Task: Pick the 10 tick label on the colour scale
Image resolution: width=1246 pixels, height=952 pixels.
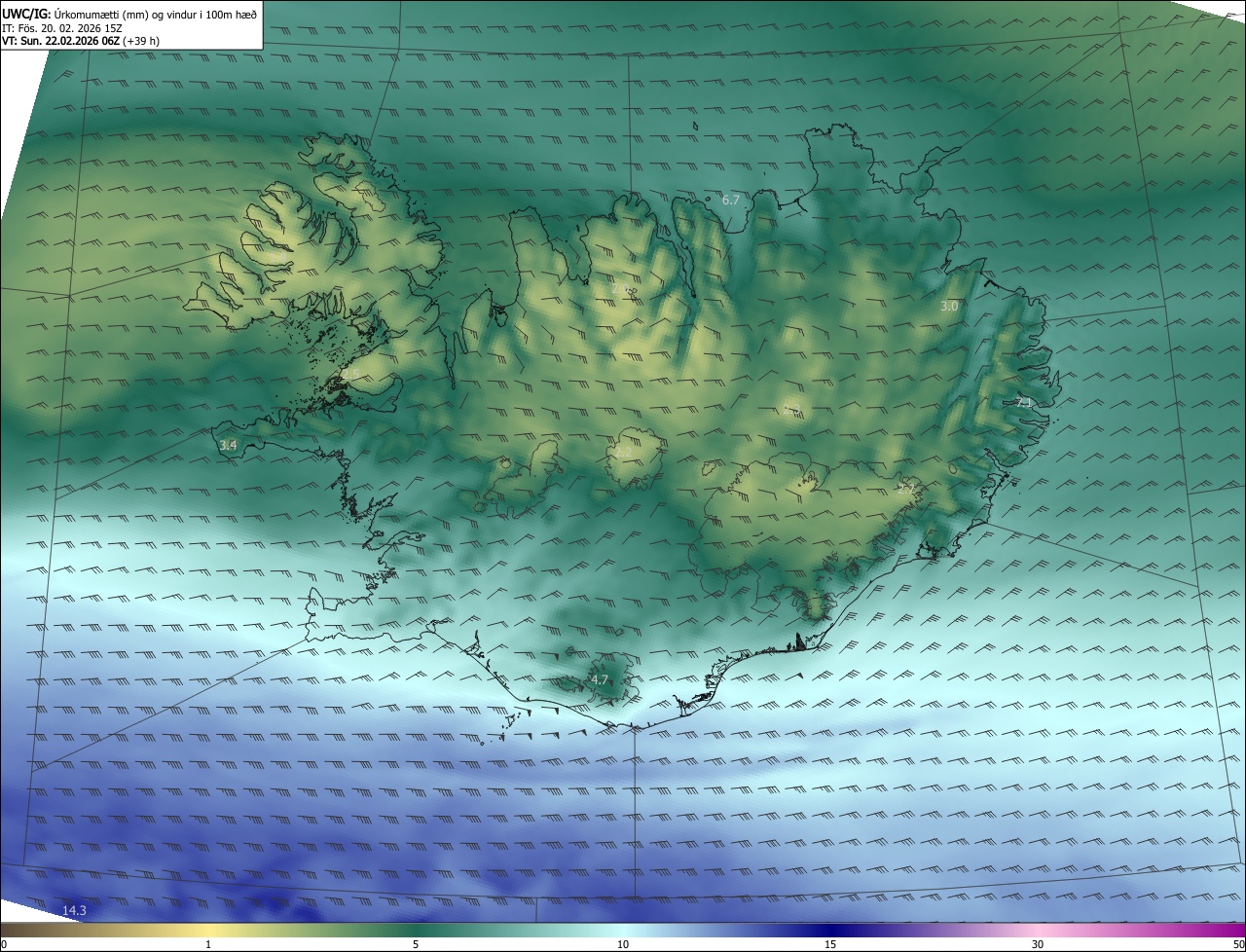Action: click(x=623, y=944)
